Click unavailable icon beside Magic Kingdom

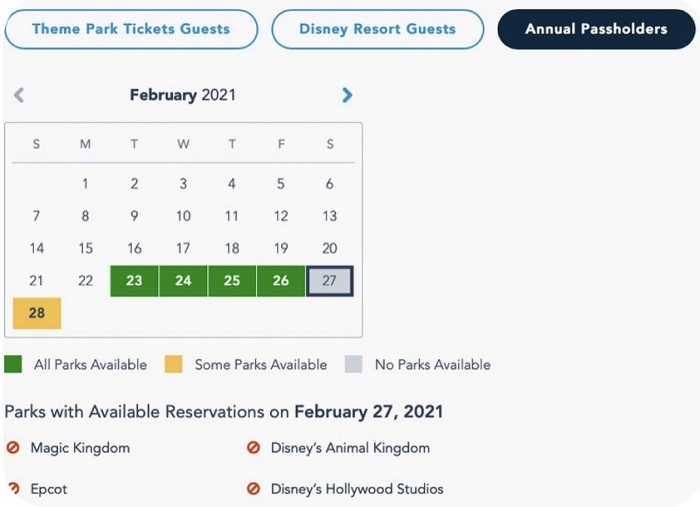(13, 448)
